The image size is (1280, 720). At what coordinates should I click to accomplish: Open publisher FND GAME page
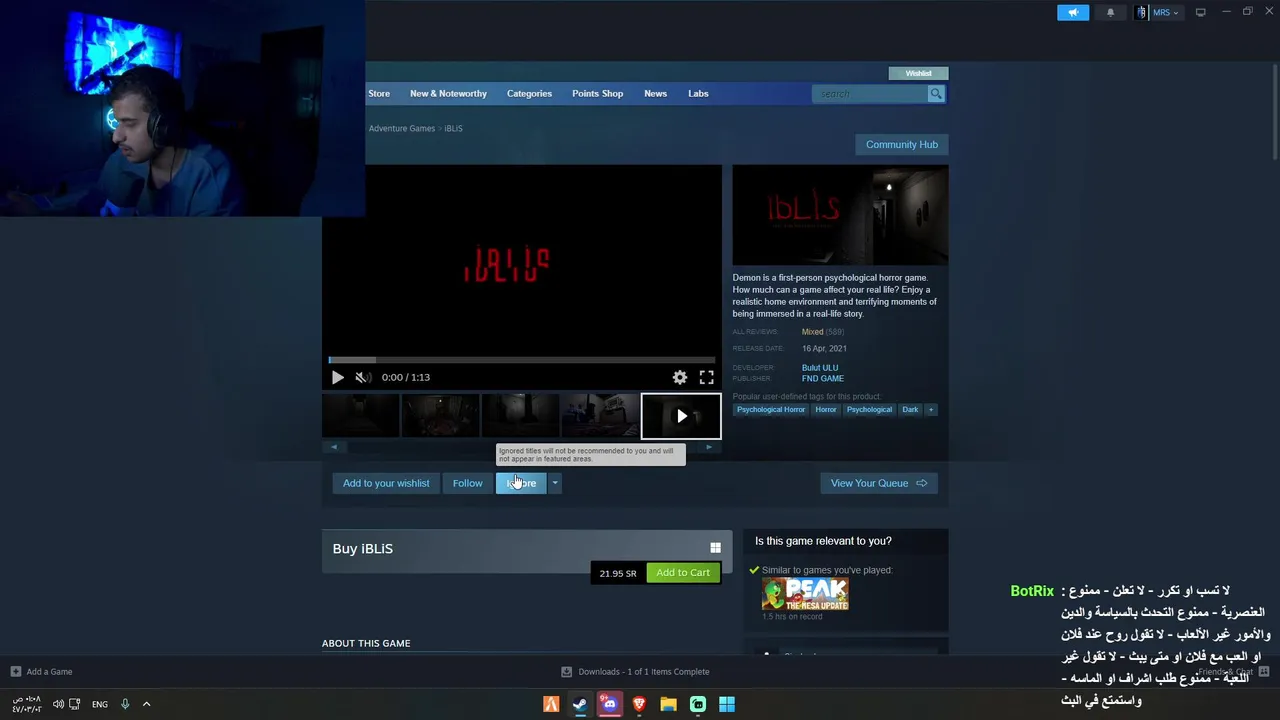[x=822, y=378]
